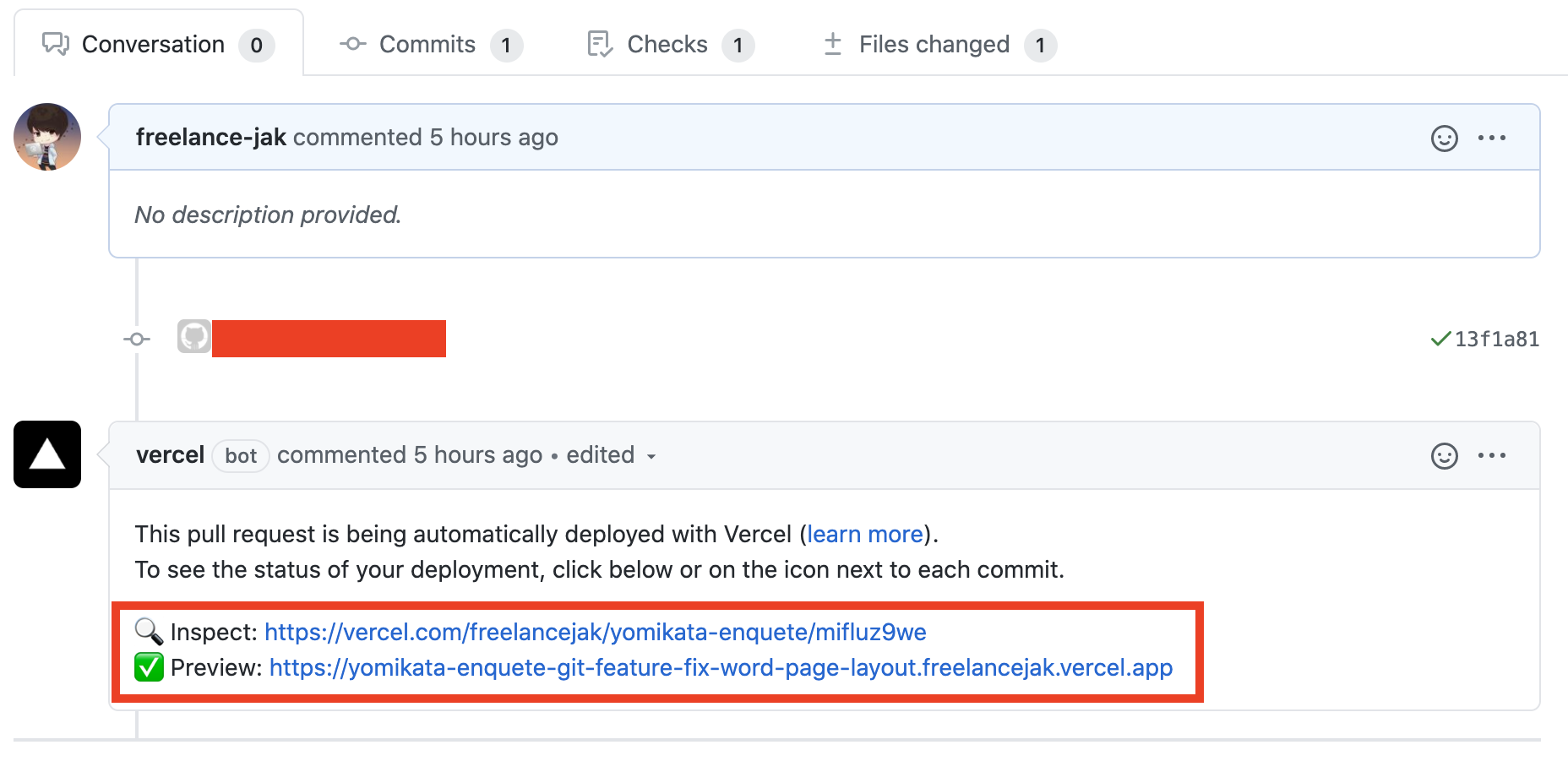Click the committer's GitHub avatar icon
This screenshot has height=772, width=1568.
[x=194, y=337]
